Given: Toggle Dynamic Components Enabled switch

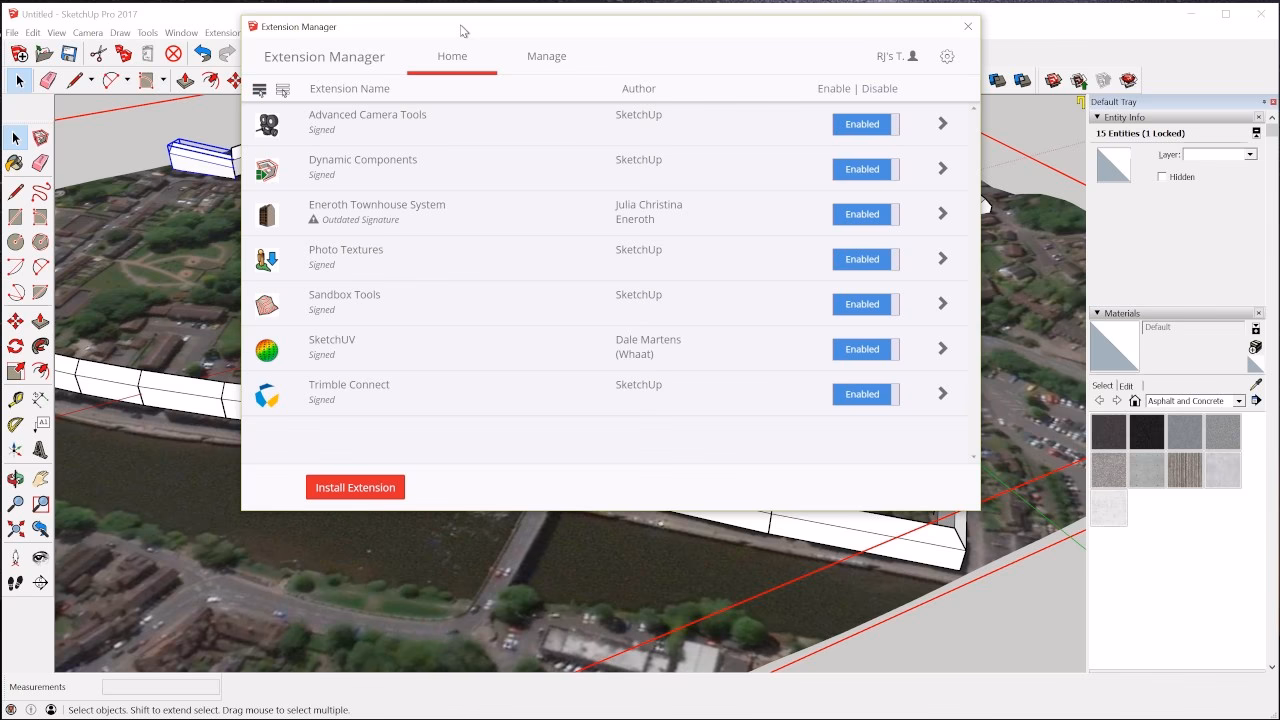Looking at the screenshot, I should pos(866,169).
